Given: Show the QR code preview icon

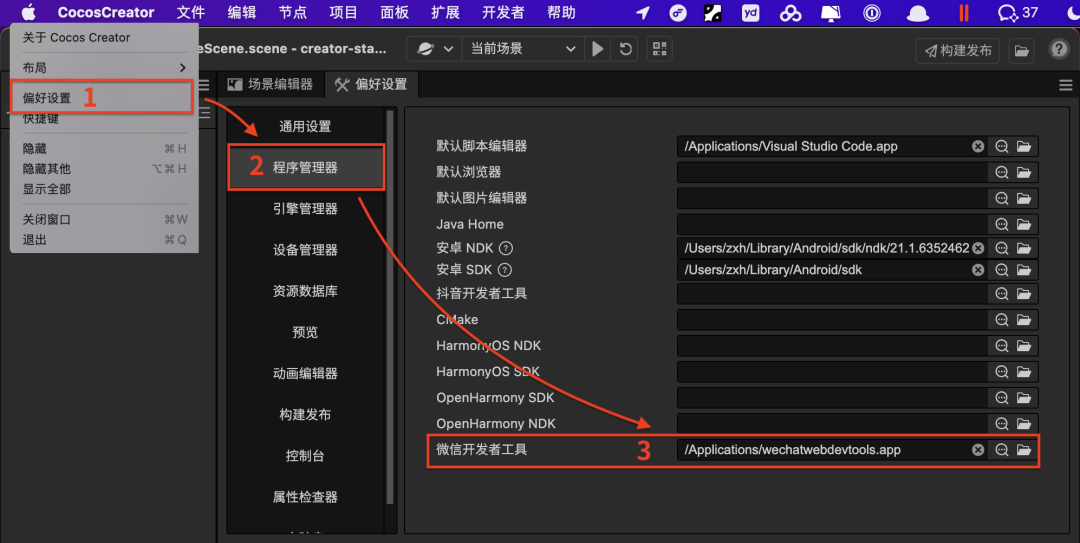Looking at the screenshot, I should click(660, 49).
